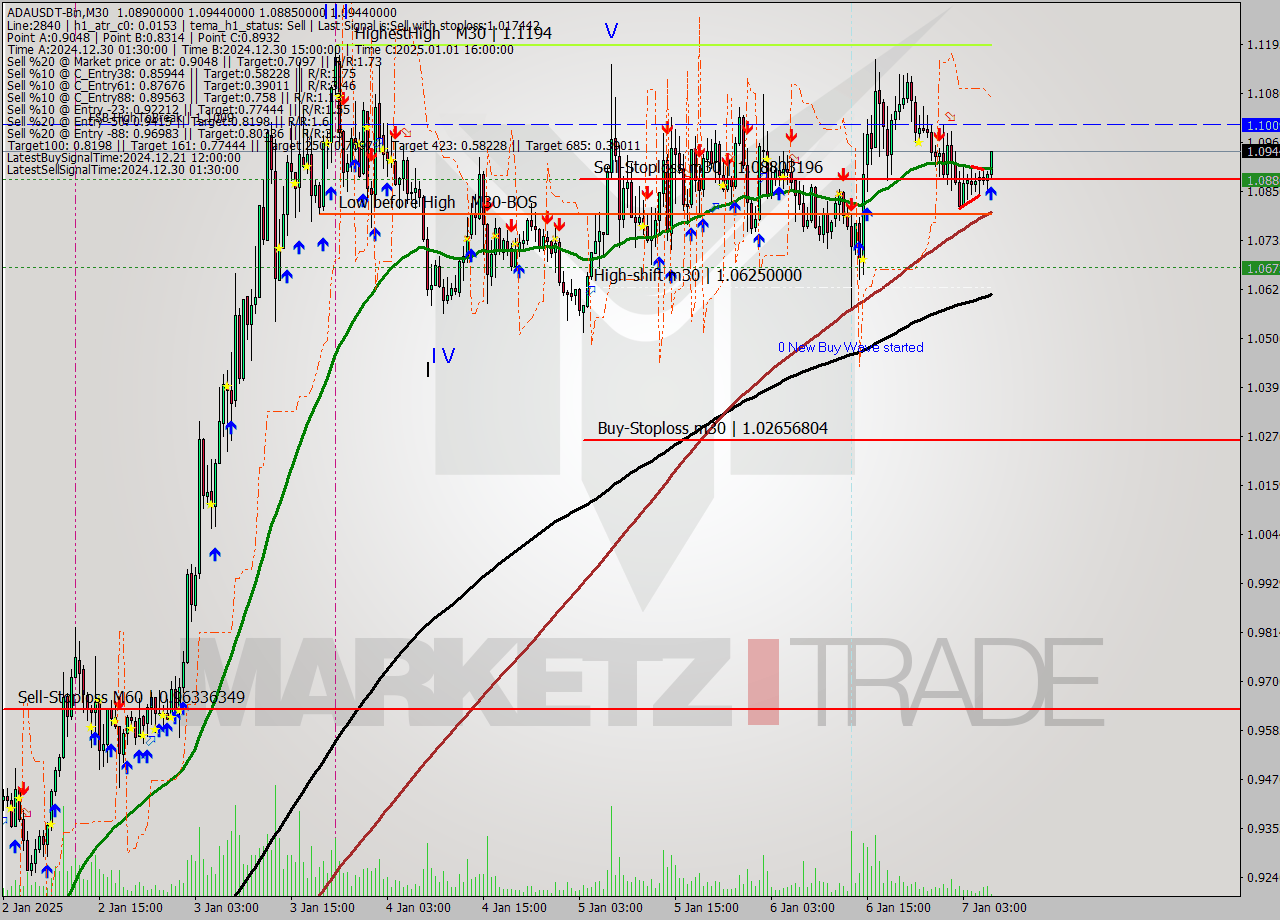The image size is (1280, 920).
Task: Click the 'Sell %10 @ C_Entry88' line
Action: 177,98
